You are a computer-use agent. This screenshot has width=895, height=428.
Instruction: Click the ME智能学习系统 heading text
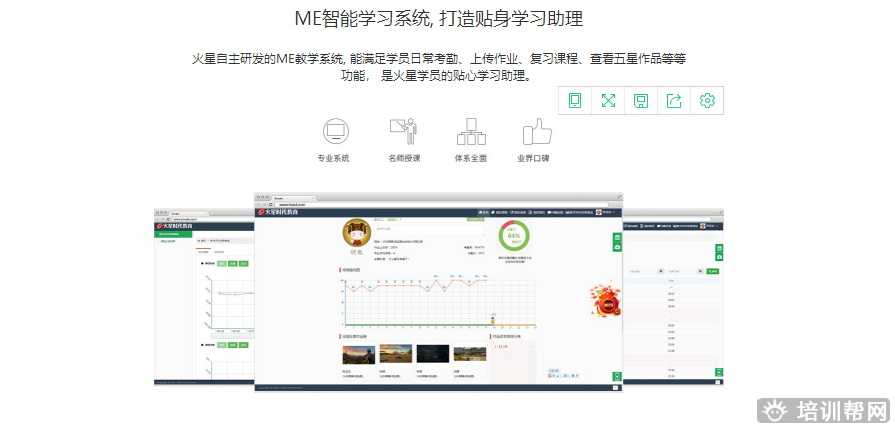click(x=438, y=19)
